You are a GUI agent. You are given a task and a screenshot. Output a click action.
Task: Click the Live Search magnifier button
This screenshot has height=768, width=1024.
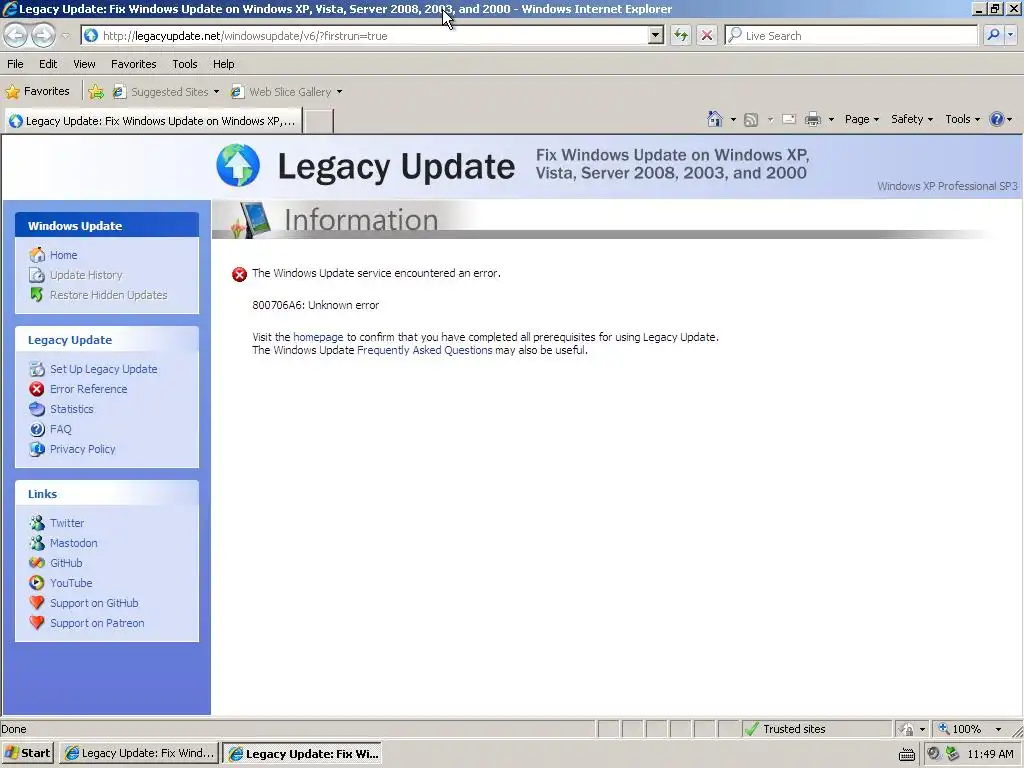[993, 35]
